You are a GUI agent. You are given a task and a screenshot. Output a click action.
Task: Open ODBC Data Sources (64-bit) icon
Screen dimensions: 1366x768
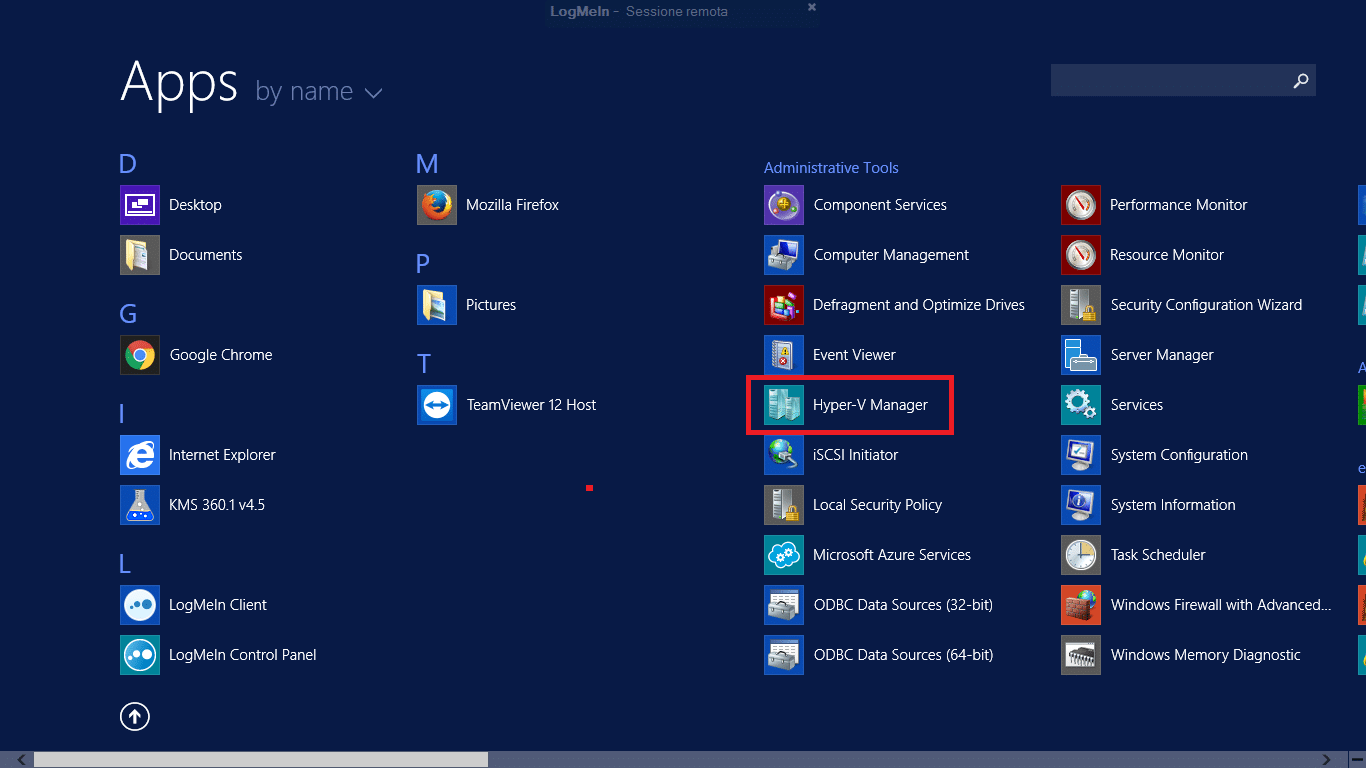pos(784,655)
